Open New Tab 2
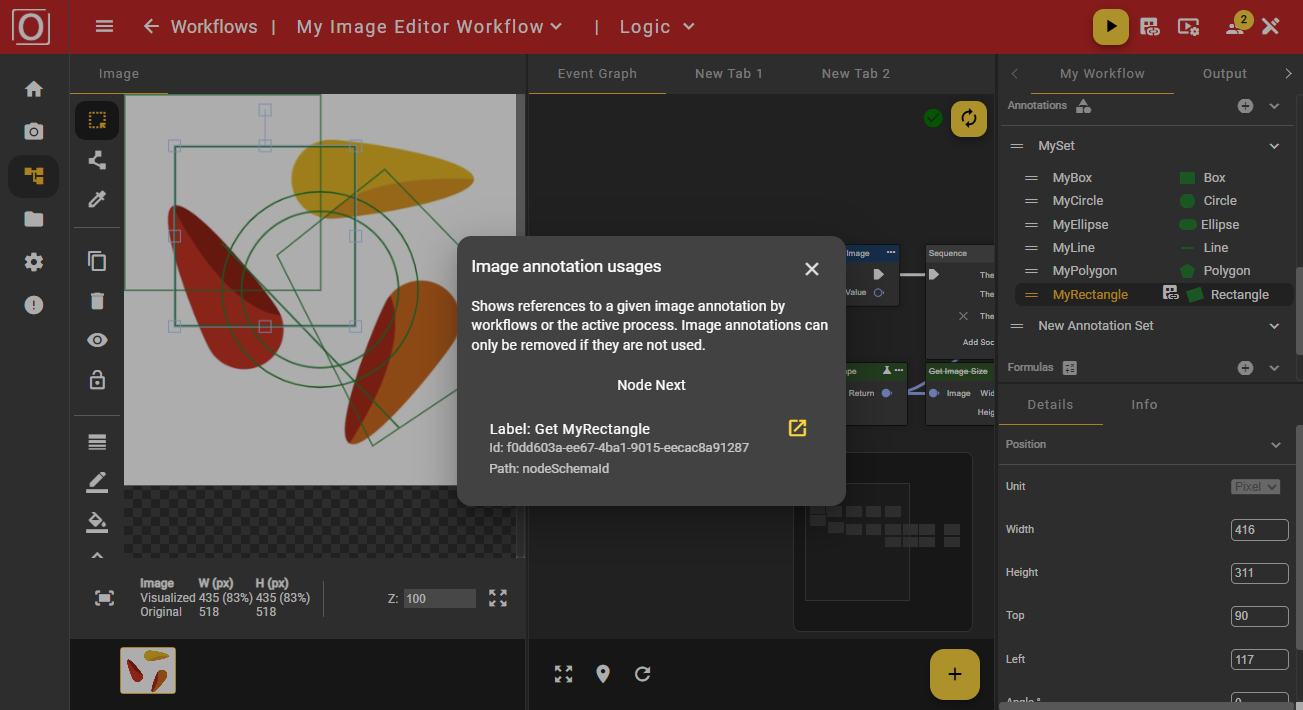This screenshot has height=710, width=1303. 856,73
